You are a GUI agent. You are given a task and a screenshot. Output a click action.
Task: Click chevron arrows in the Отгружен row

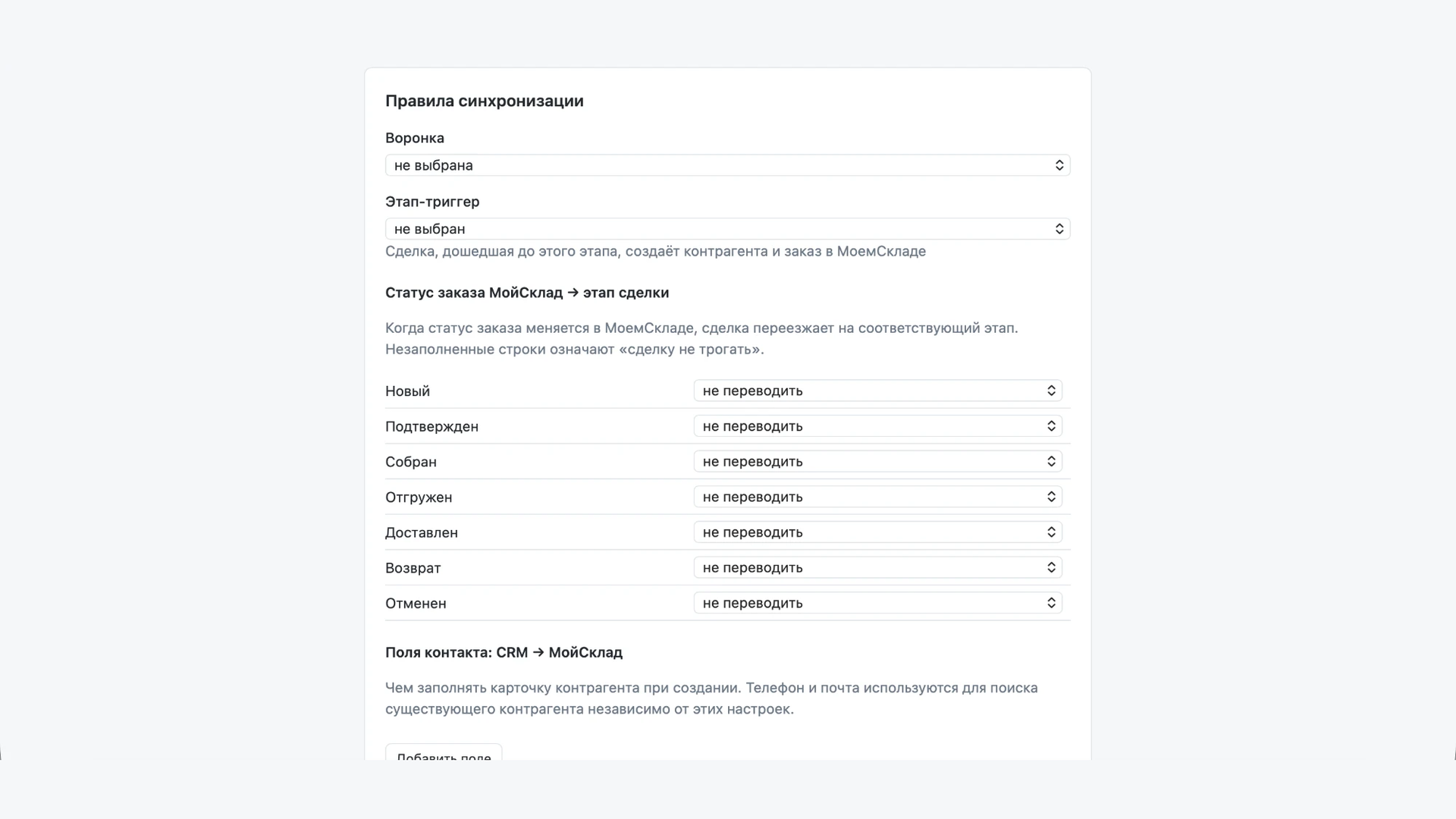[x=1051, y=497]
